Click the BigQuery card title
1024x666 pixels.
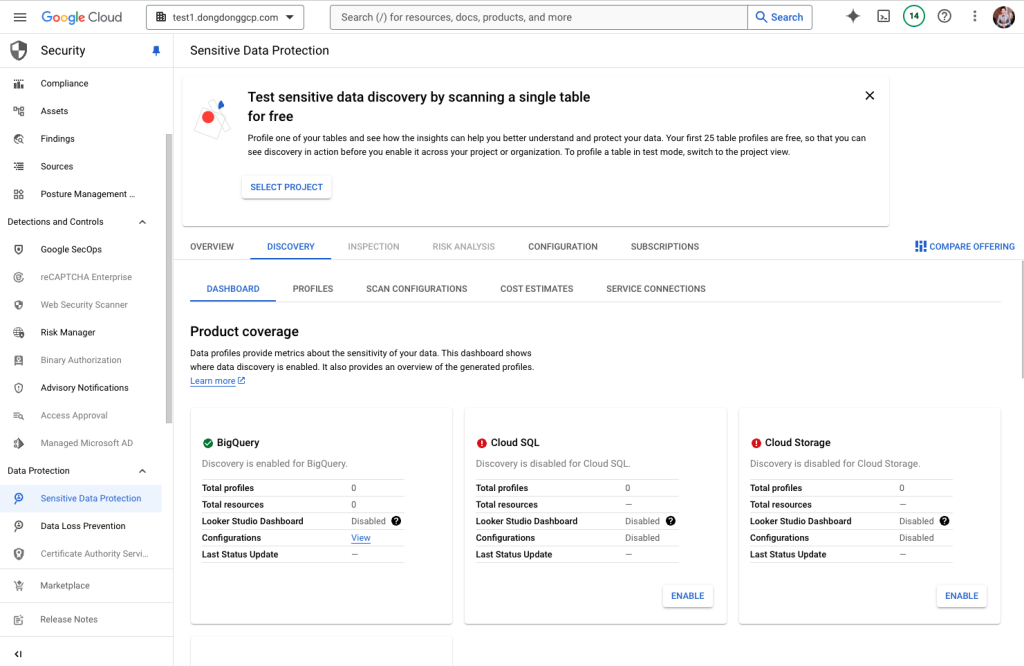(x=238, y=443)
